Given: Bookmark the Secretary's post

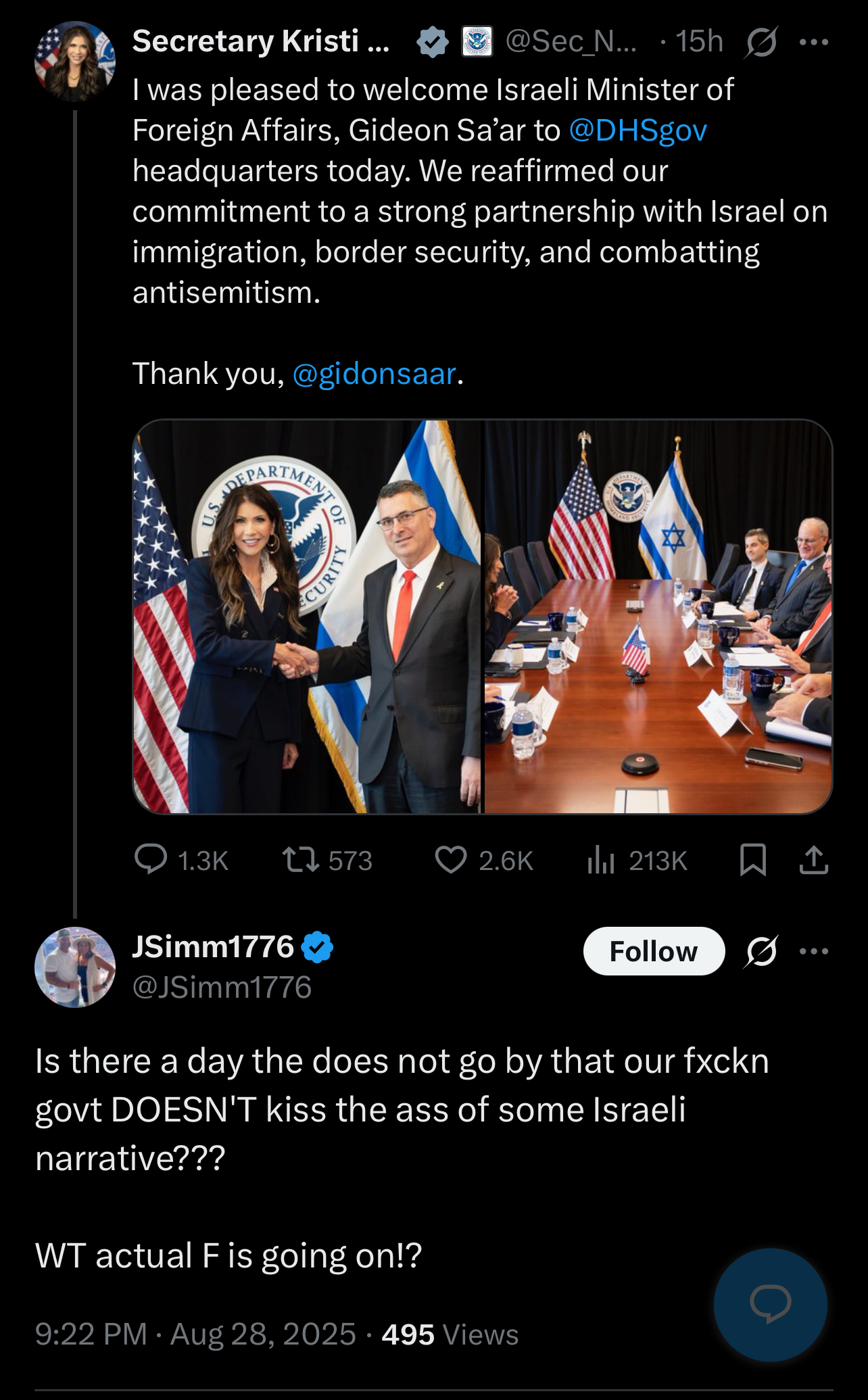Looking at the screenshot, I should [753, 860].
